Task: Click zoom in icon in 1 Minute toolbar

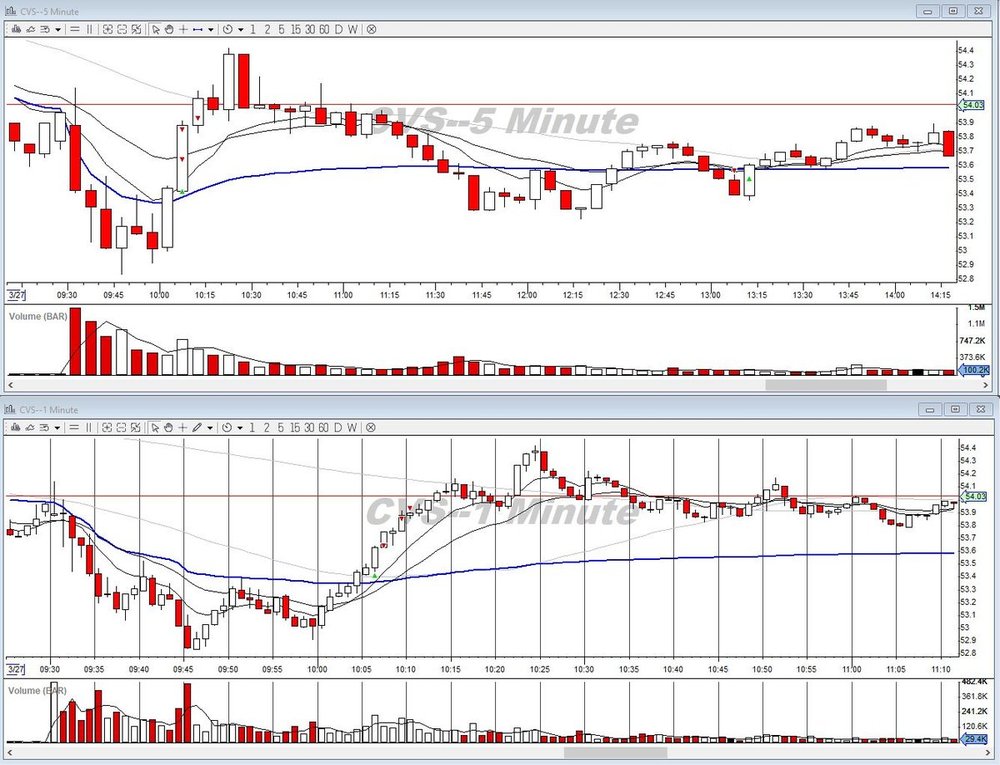Action: pos(107,428)
